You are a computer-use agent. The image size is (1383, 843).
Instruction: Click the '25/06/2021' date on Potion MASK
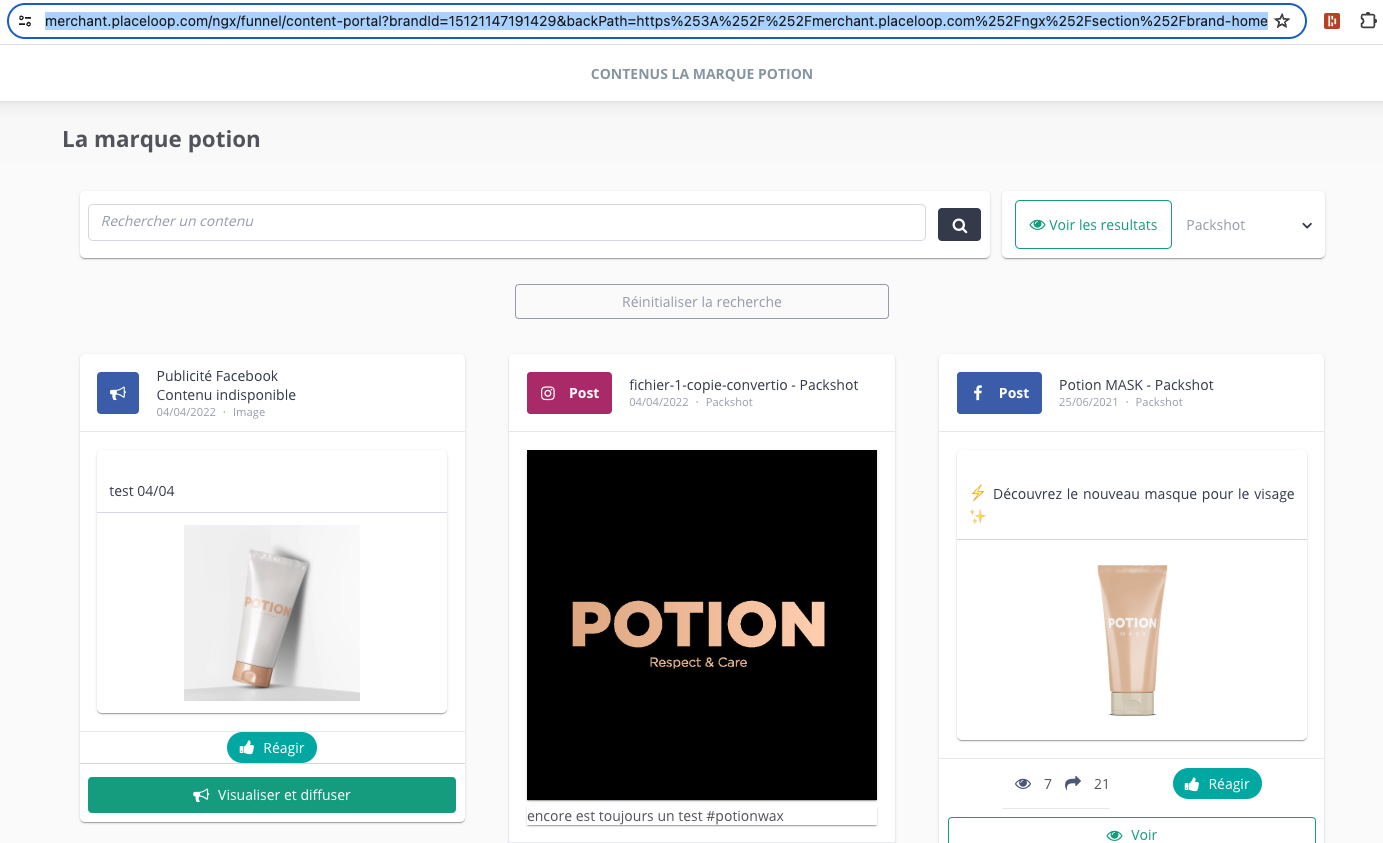[1088, 402]
